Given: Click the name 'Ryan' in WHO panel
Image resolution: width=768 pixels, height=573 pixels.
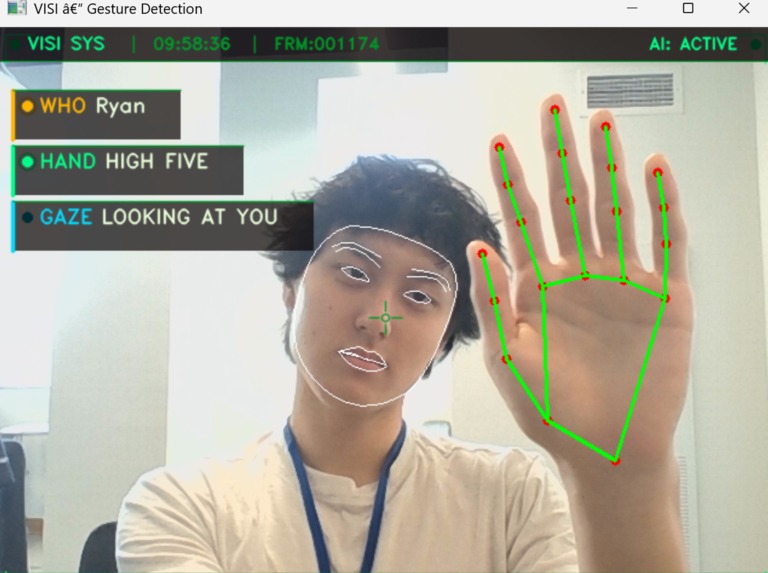Looking at the screenshot, I should [x=120, y=107].
